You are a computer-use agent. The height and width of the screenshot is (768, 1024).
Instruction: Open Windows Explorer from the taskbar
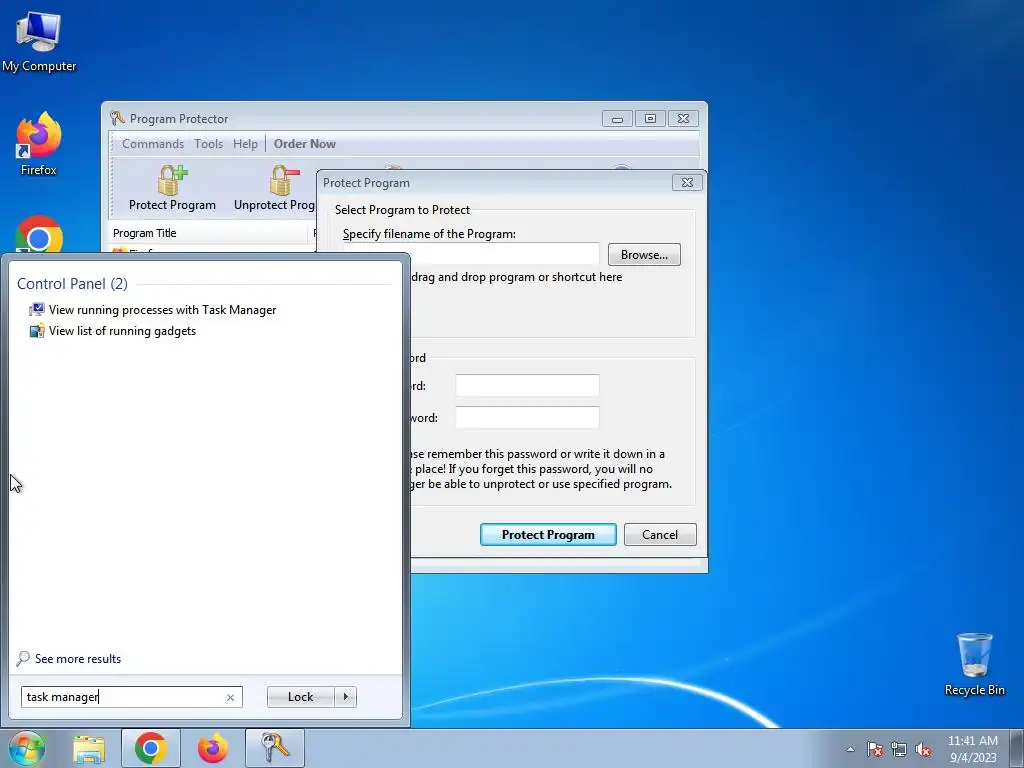pos(89,748)
